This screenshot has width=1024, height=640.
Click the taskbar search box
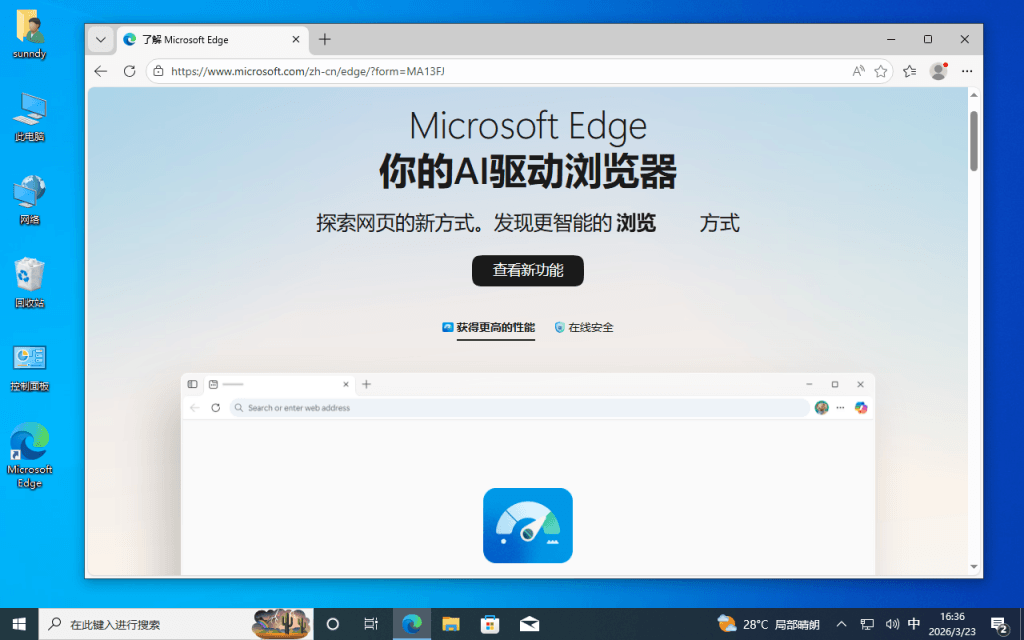point(176,624)
